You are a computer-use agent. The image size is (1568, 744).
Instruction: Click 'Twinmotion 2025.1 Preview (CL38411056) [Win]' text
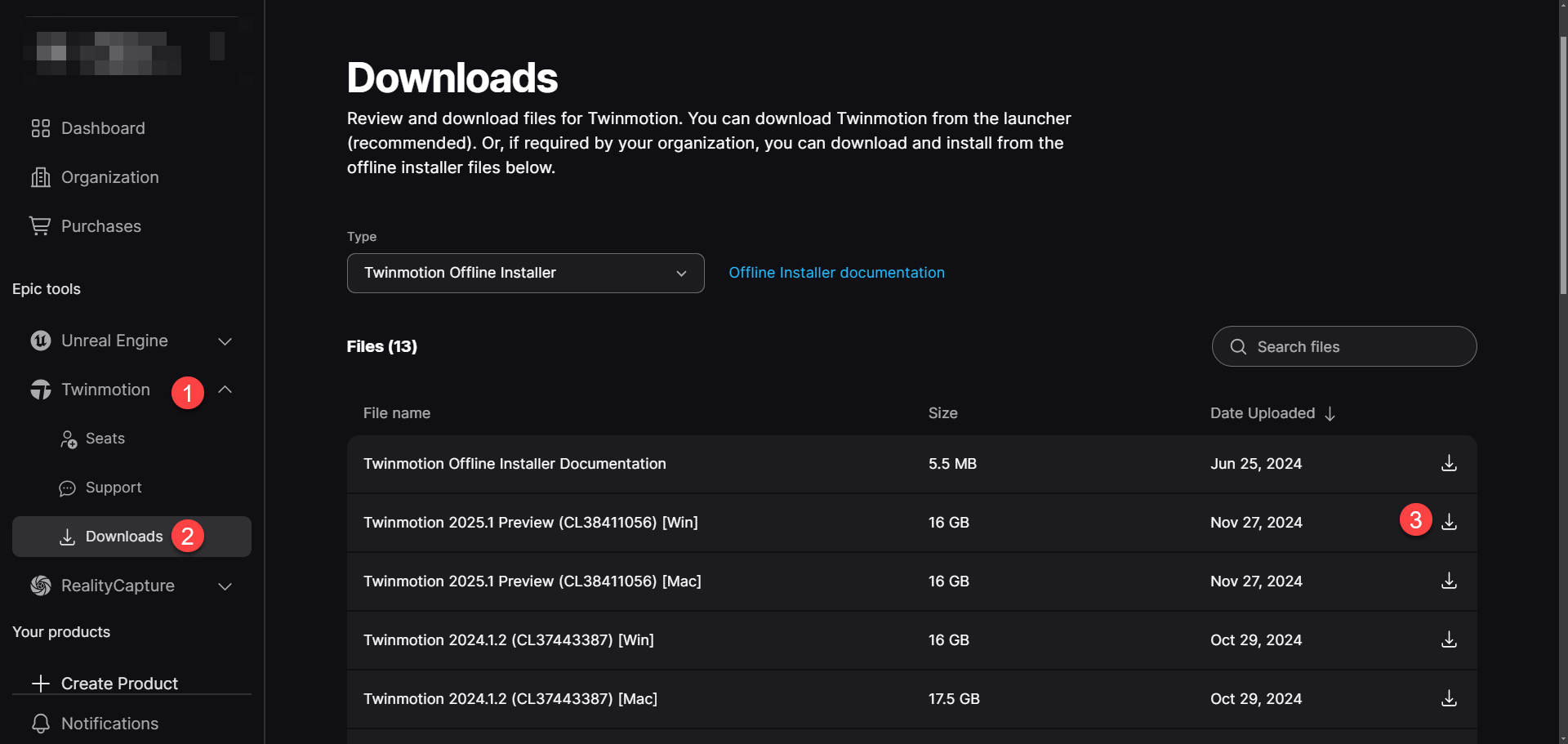pyautogui.click(x=531, y=523)
